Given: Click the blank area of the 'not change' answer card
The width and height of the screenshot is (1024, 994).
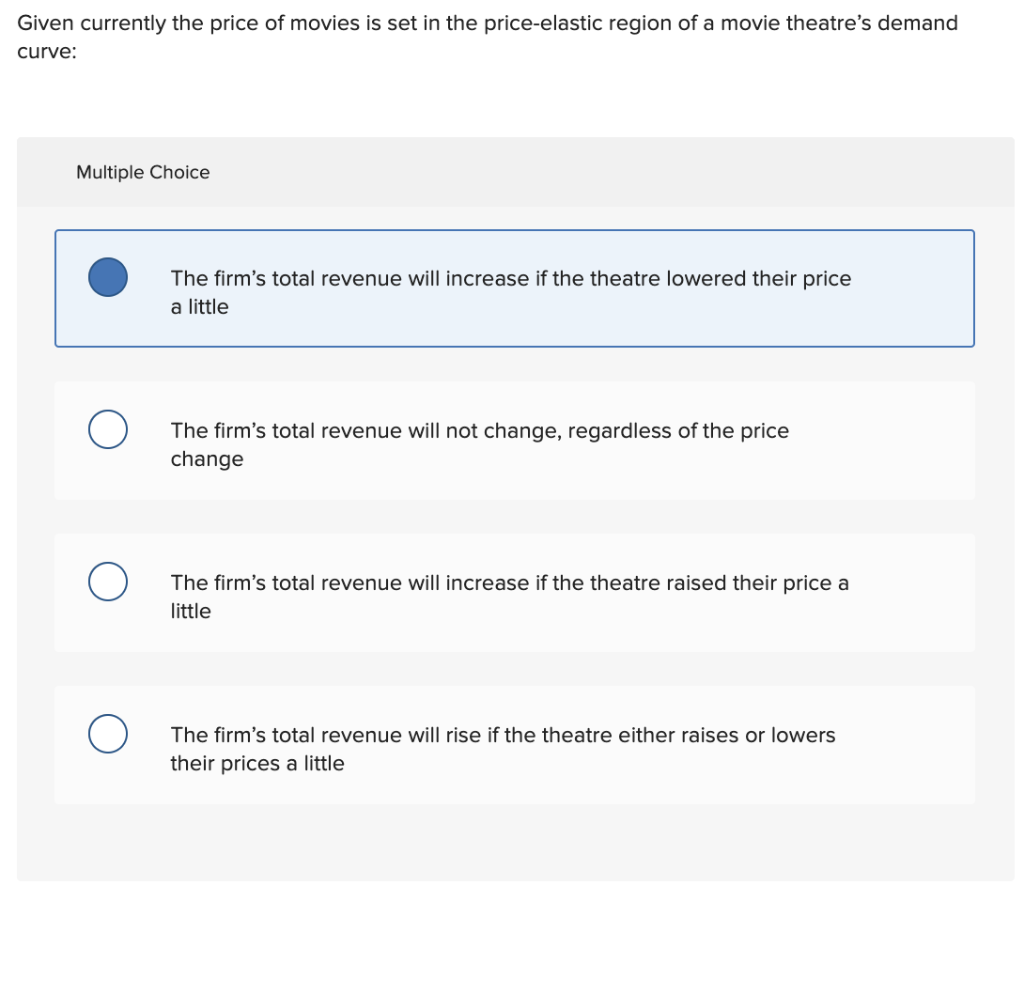Looking at the screenshot, I should (x=914, y=440).
